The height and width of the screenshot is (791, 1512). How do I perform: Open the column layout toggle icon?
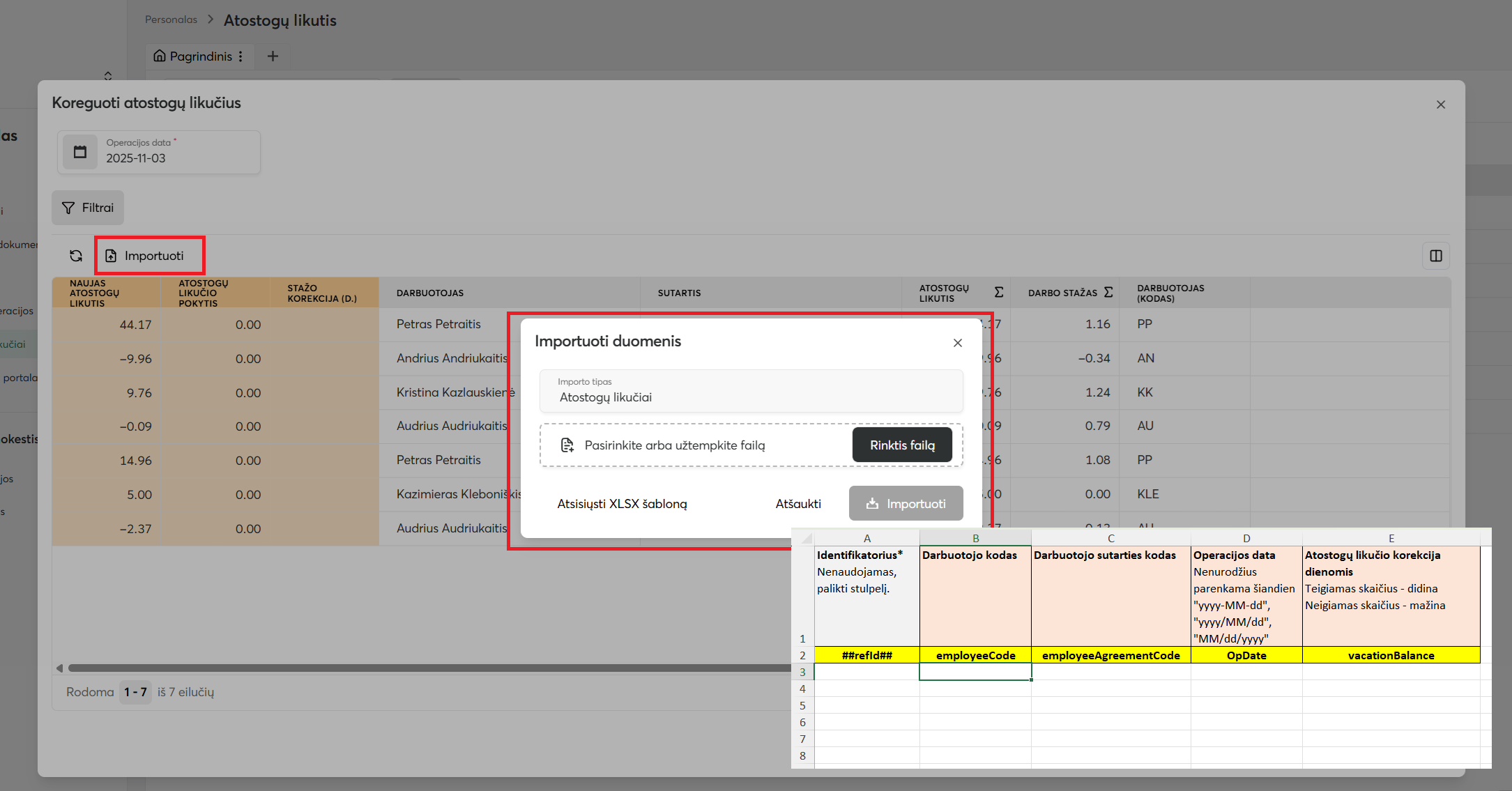[x=1435, y=256]
